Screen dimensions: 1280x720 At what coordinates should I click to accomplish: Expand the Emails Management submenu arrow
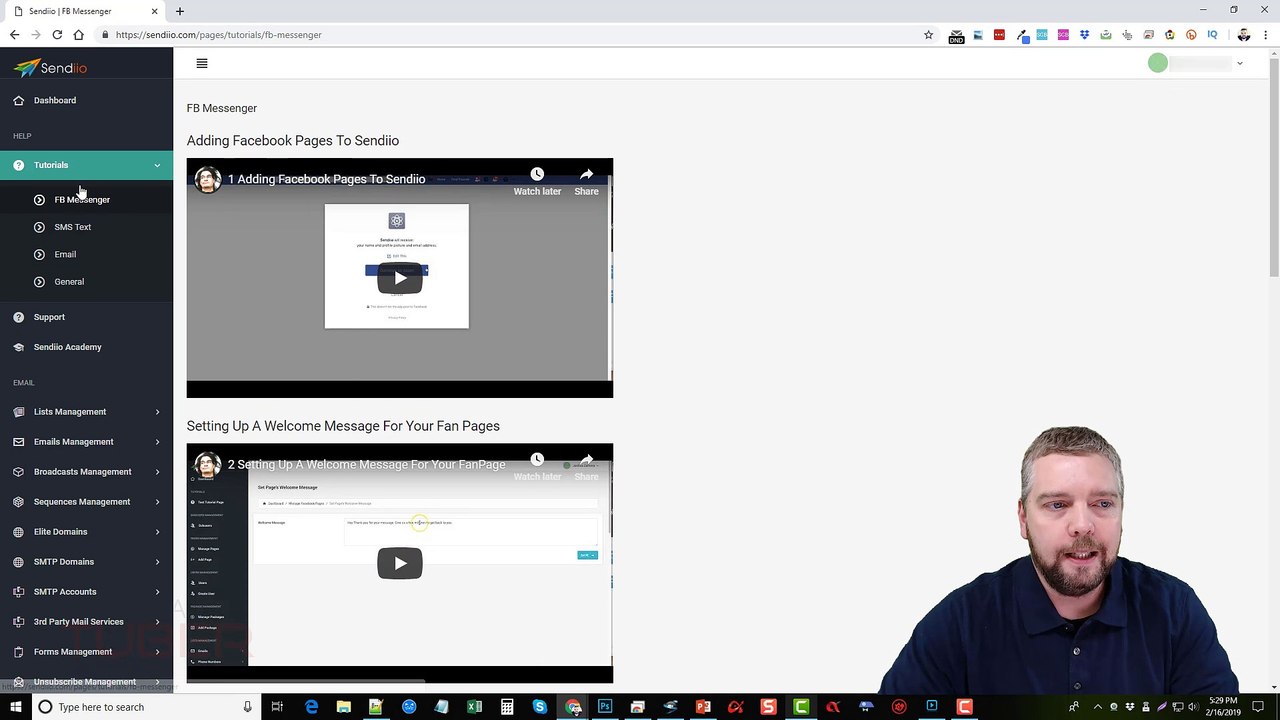click(x=157, y=442)
